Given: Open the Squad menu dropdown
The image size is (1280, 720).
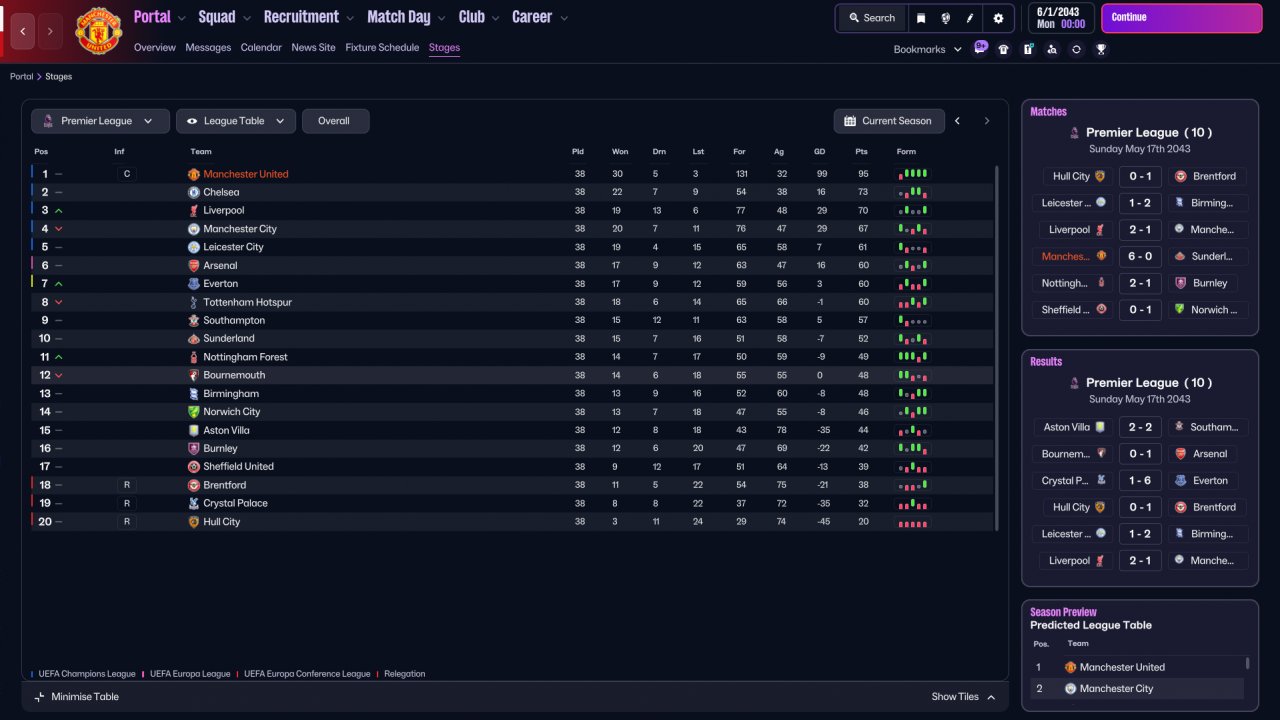Looking at the screenshot, I should [224, 17].
